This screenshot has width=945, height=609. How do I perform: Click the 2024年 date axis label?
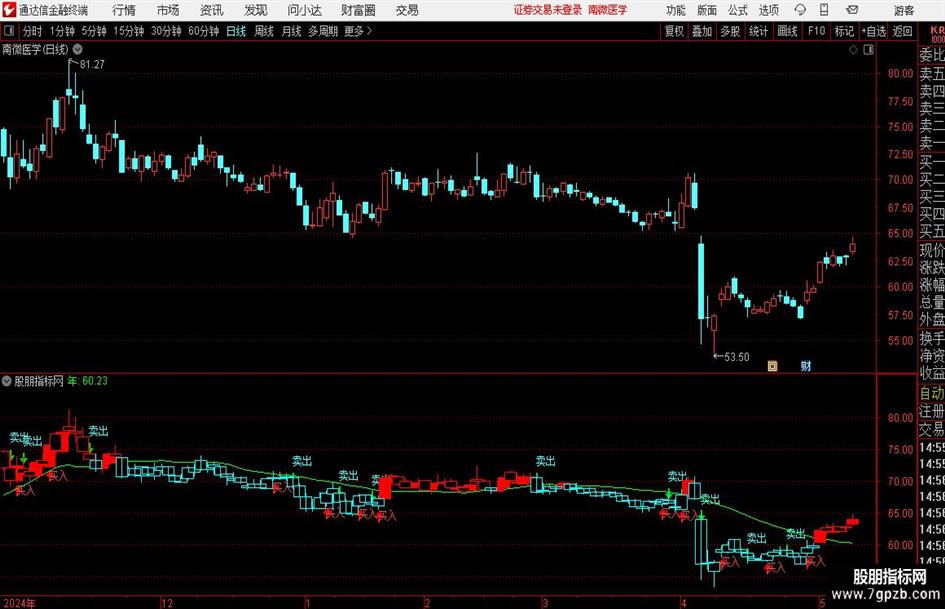[x=19, y=603]
